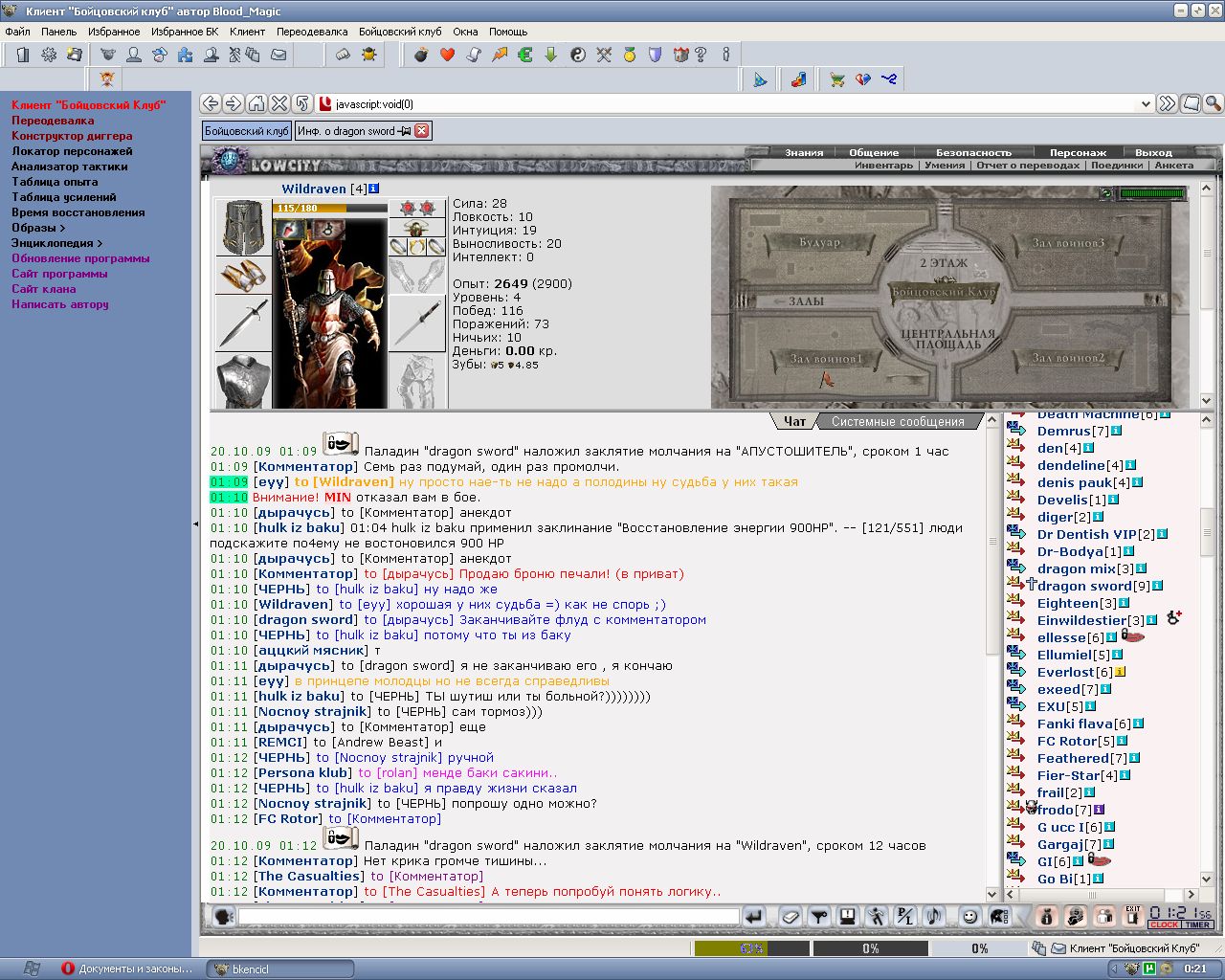Click the Инвентарь link in game header

[x=884, y=165]
